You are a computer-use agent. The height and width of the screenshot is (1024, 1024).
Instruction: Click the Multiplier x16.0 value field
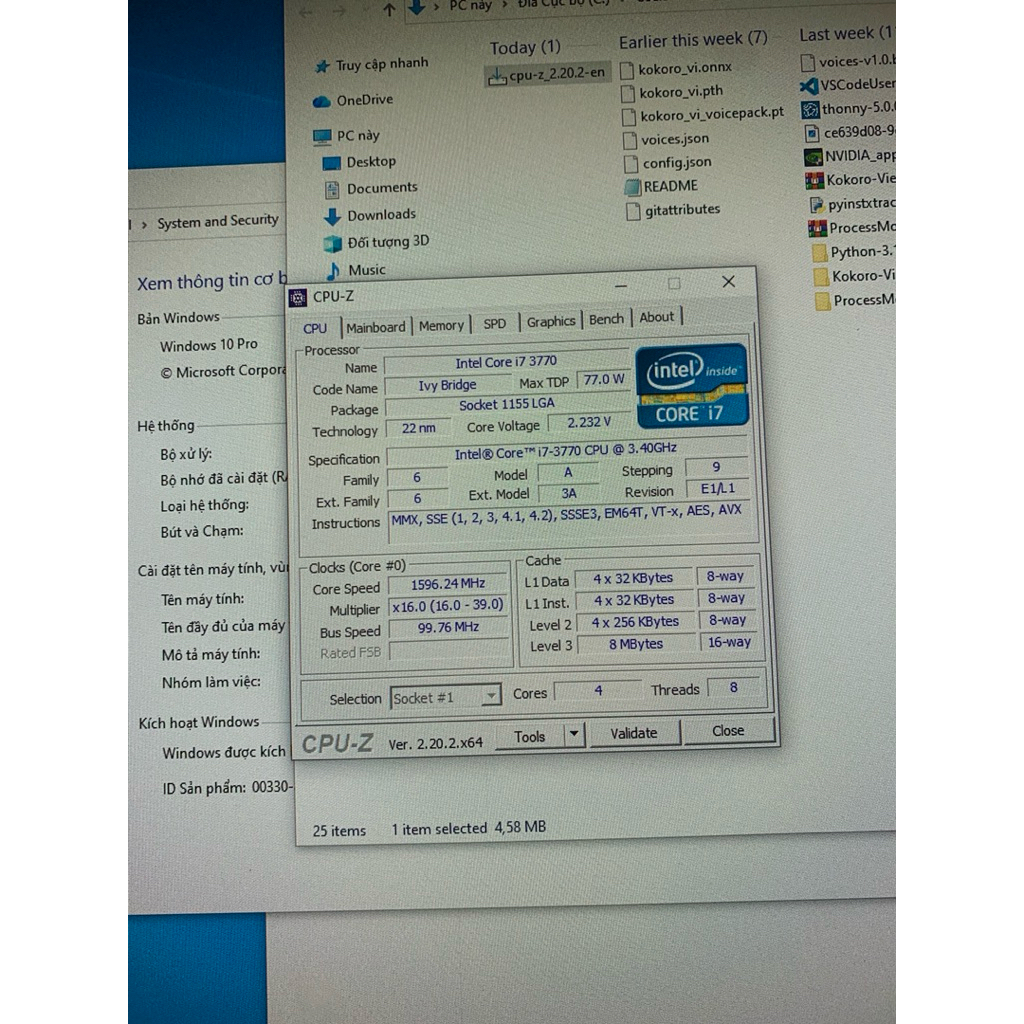click(448, 605)
